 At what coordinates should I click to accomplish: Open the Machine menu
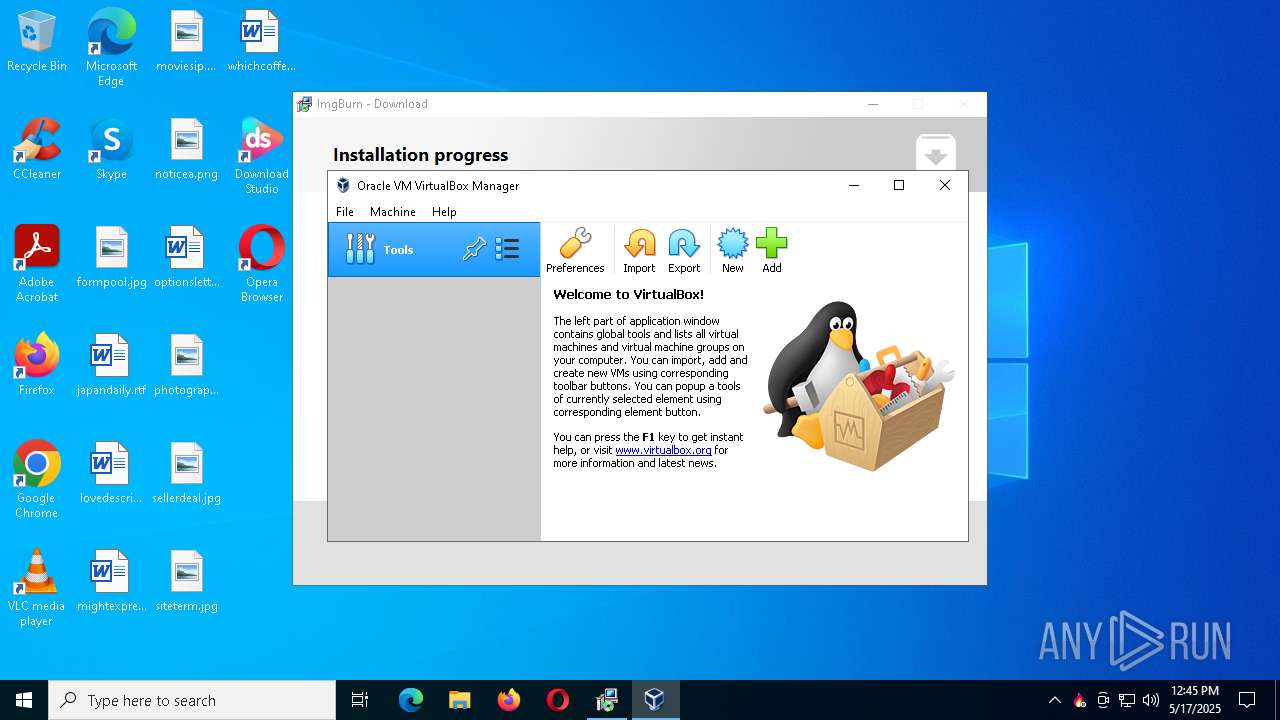click(x=393, y=212)
